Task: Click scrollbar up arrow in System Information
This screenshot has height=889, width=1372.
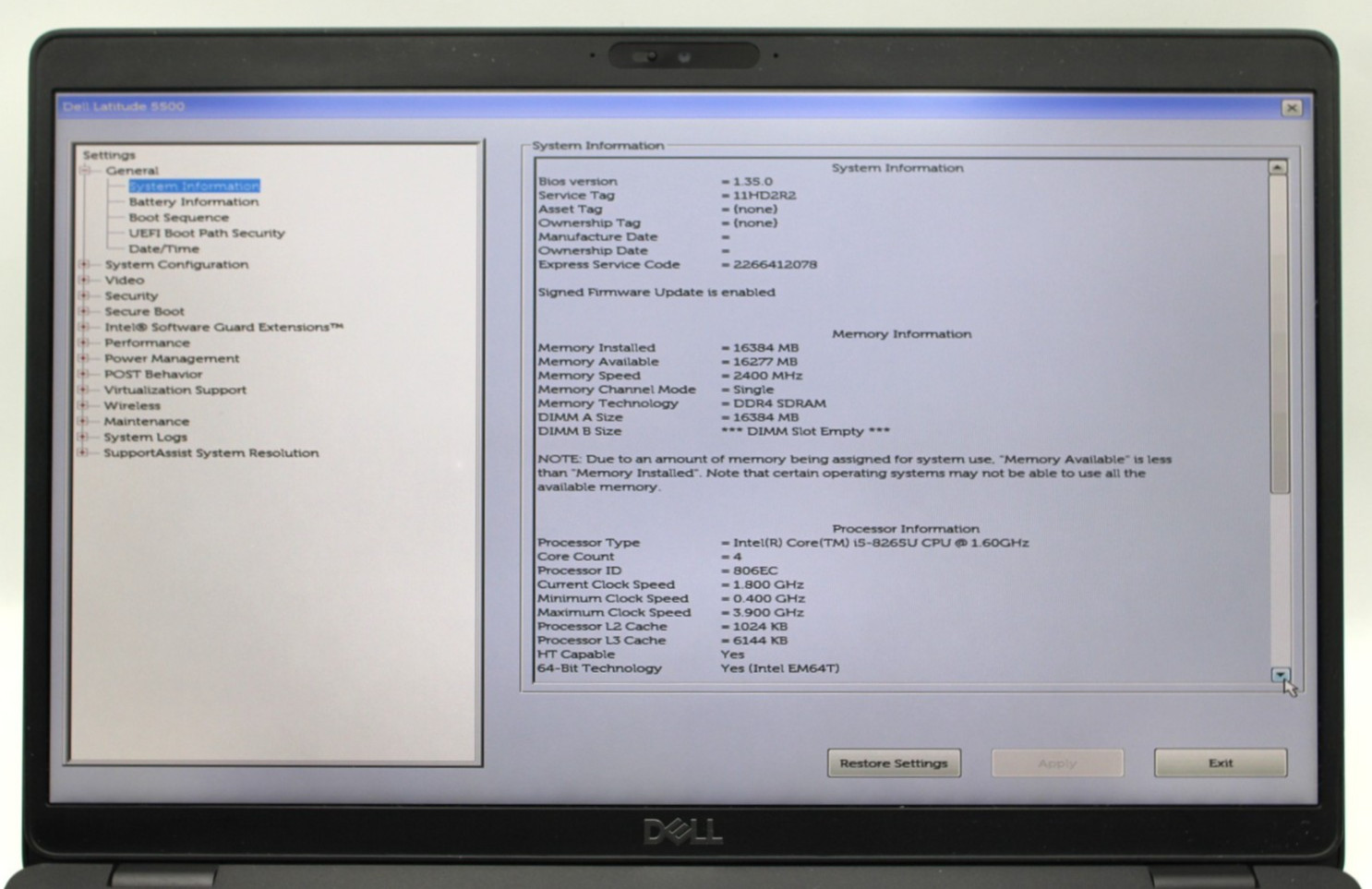Action: (x=1278, y=168)
